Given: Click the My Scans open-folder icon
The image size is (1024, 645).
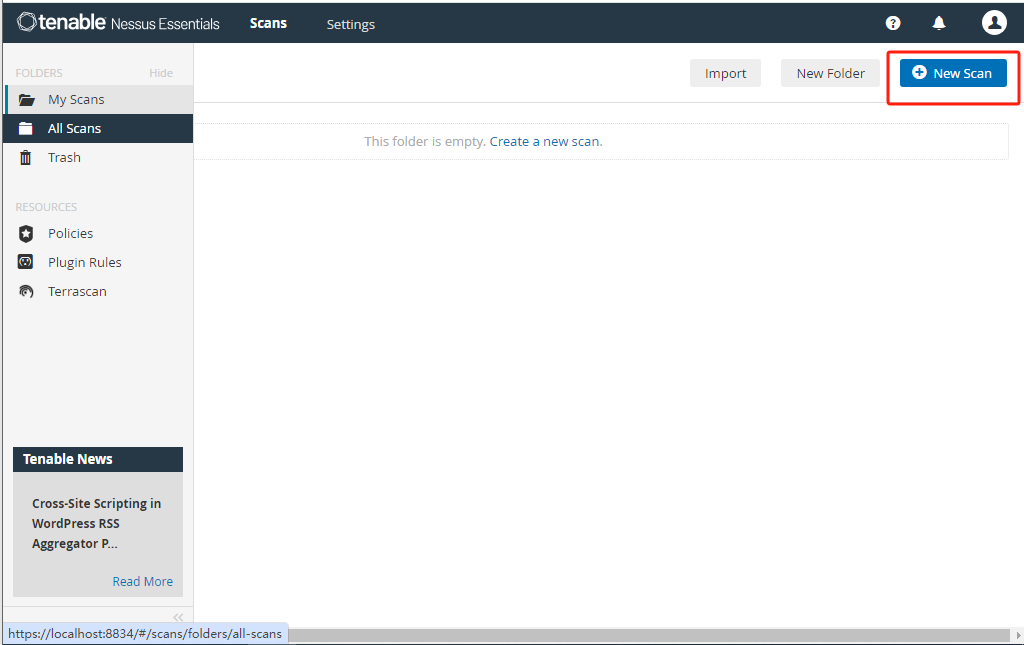Looking at the screenshot, I should coord(26,100).
